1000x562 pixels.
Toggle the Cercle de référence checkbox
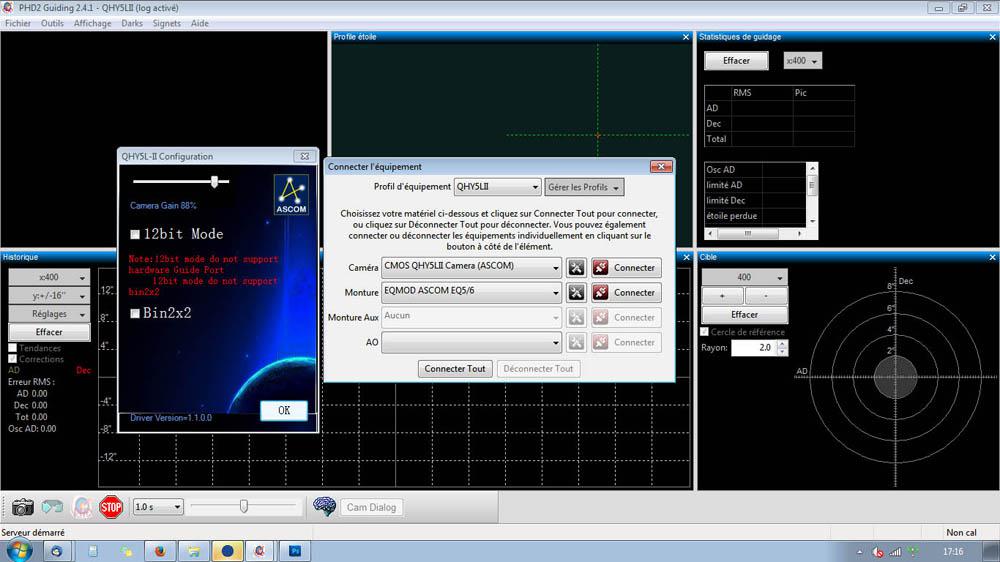point(705,332)
